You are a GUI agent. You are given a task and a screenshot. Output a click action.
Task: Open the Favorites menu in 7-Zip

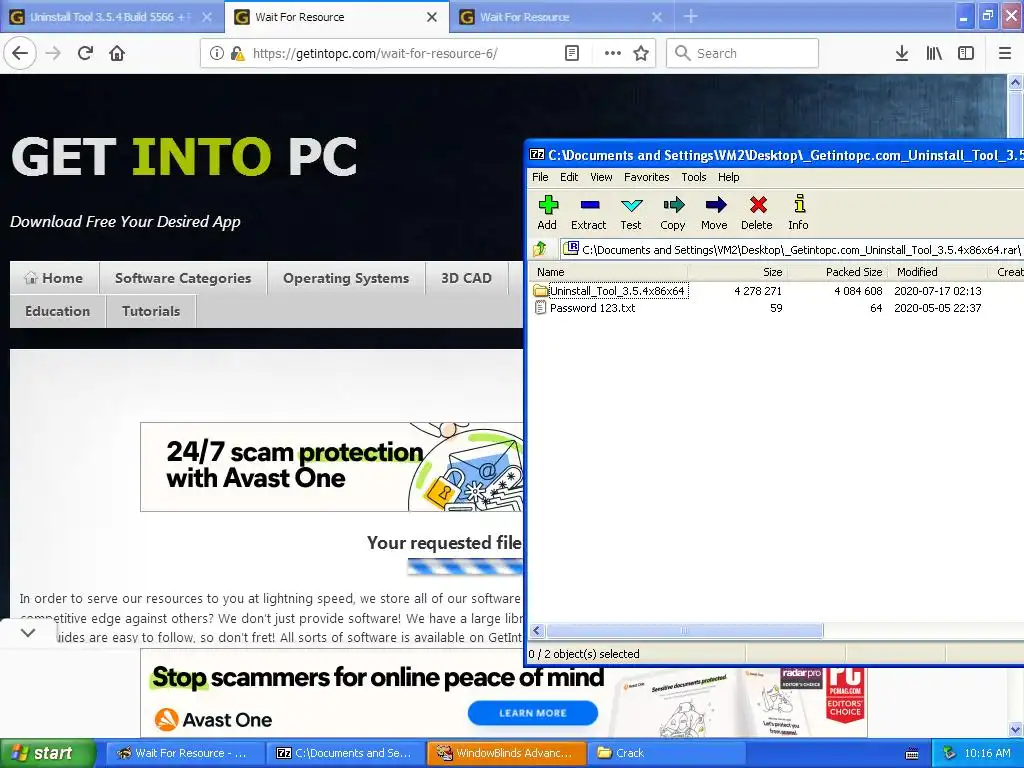pos(647,177)
